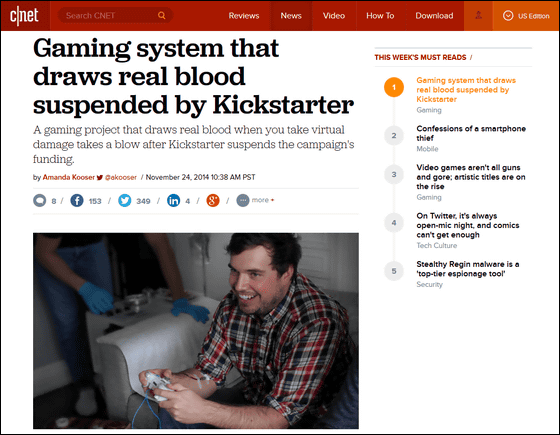560x435 pixels.
Task: Open the user profile icon
Action: 478,15
